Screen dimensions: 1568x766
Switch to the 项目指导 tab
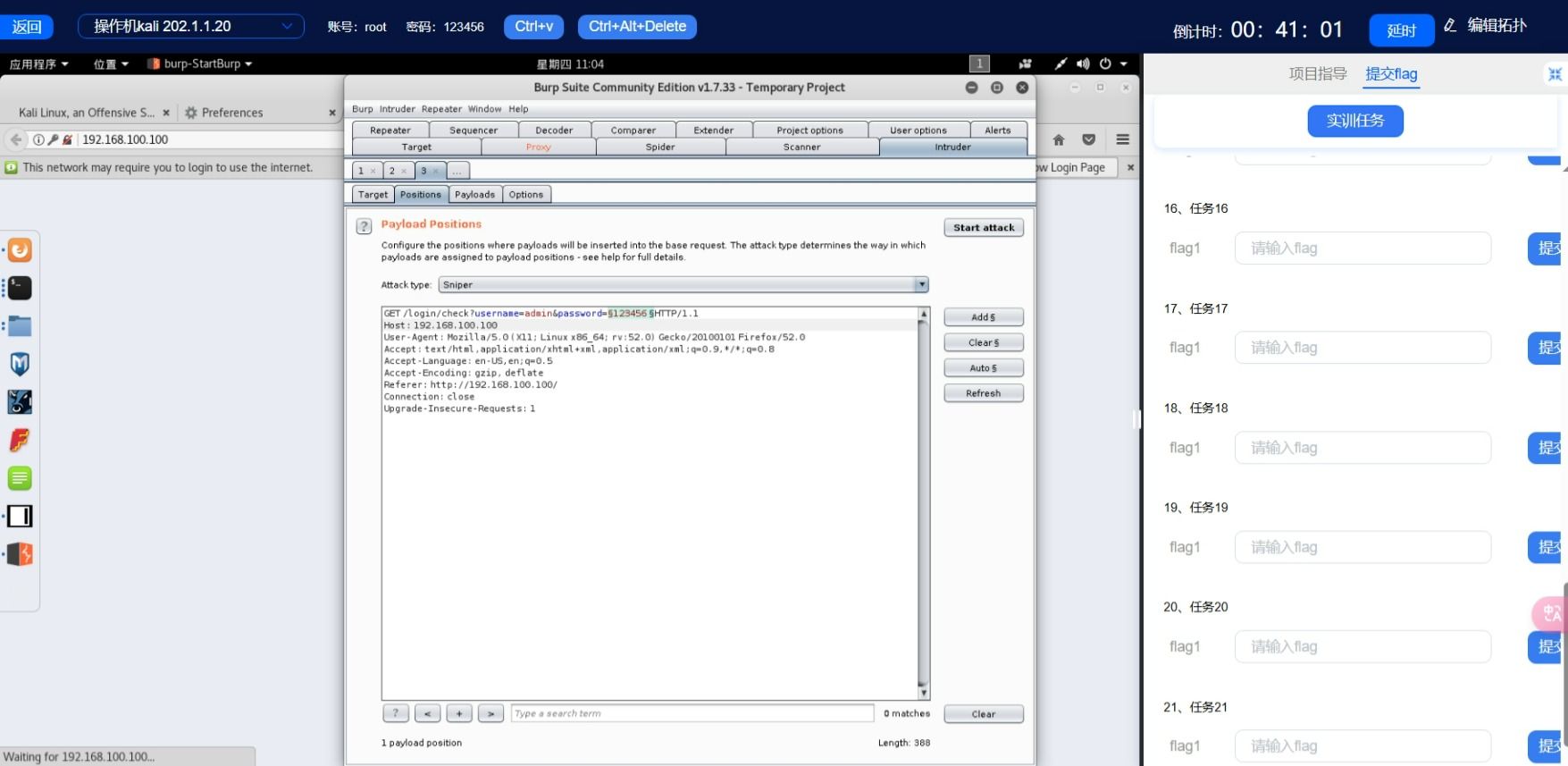click(1317, 74)
